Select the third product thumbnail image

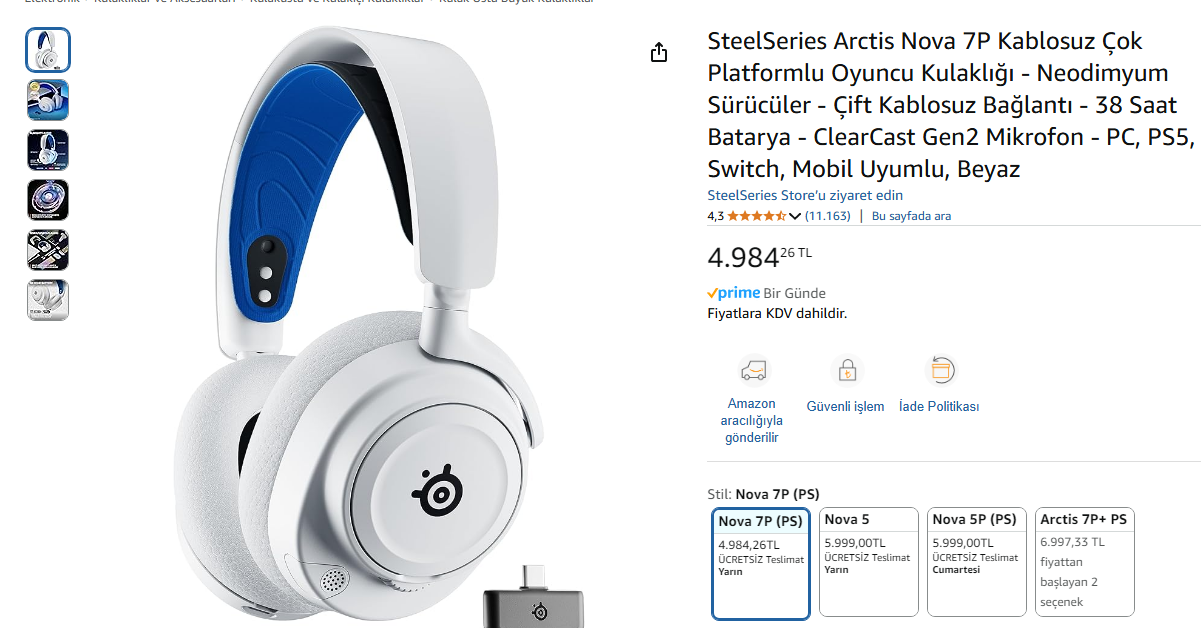point(48,150)
